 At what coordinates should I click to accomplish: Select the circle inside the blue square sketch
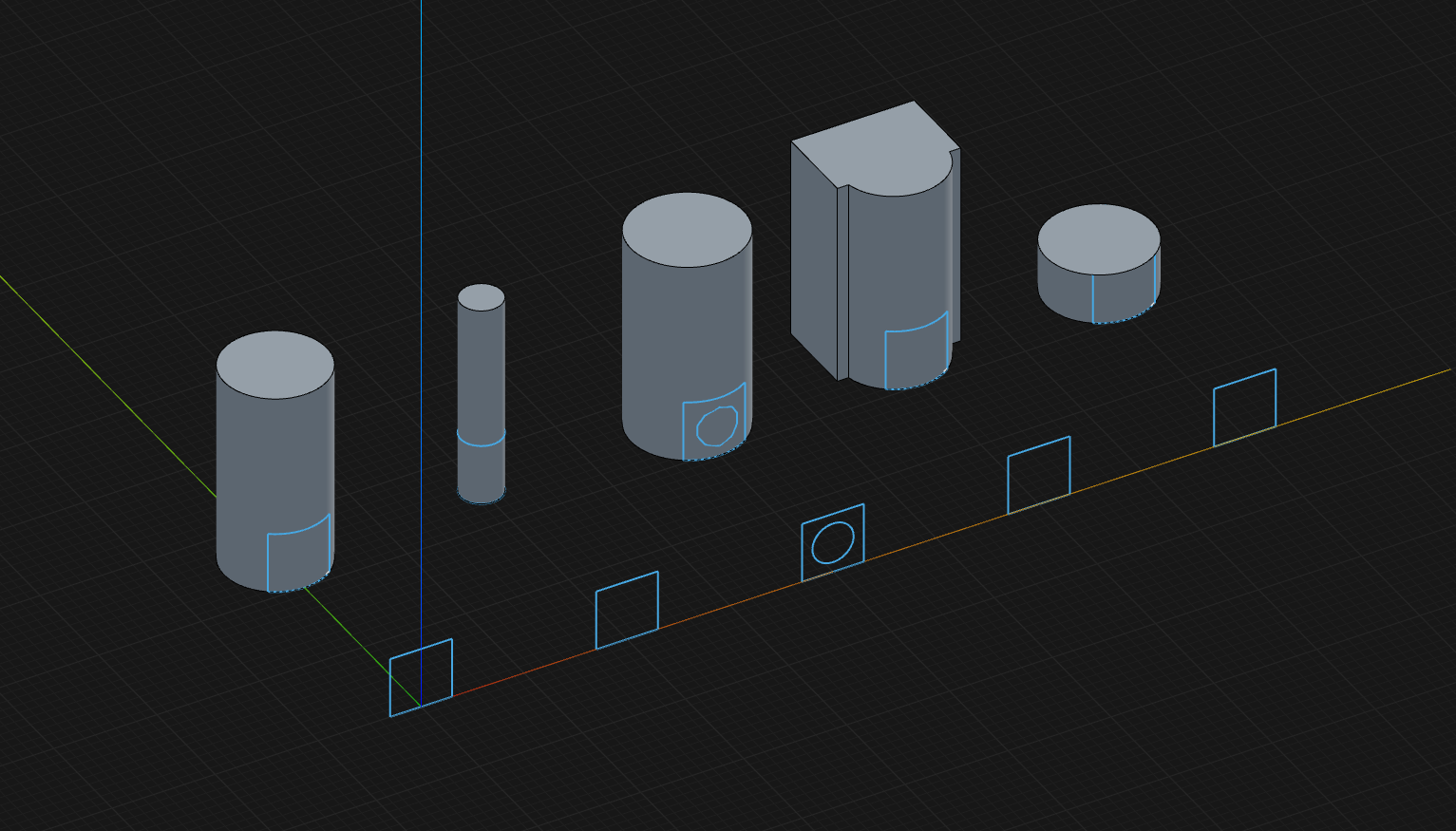(x=833, y=542)
